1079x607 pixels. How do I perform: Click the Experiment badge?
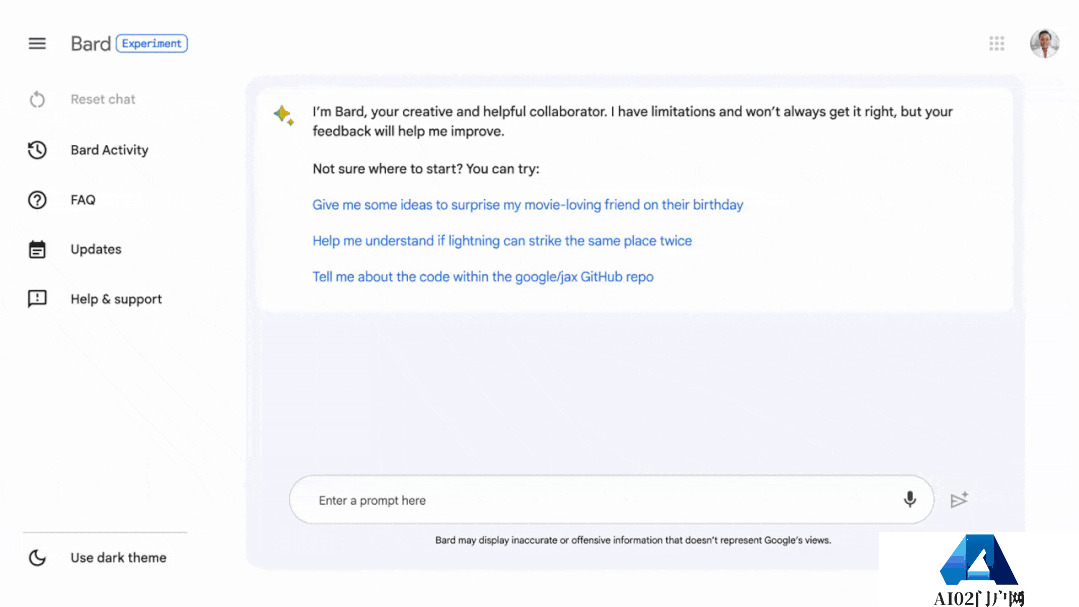tap(151, 43)
